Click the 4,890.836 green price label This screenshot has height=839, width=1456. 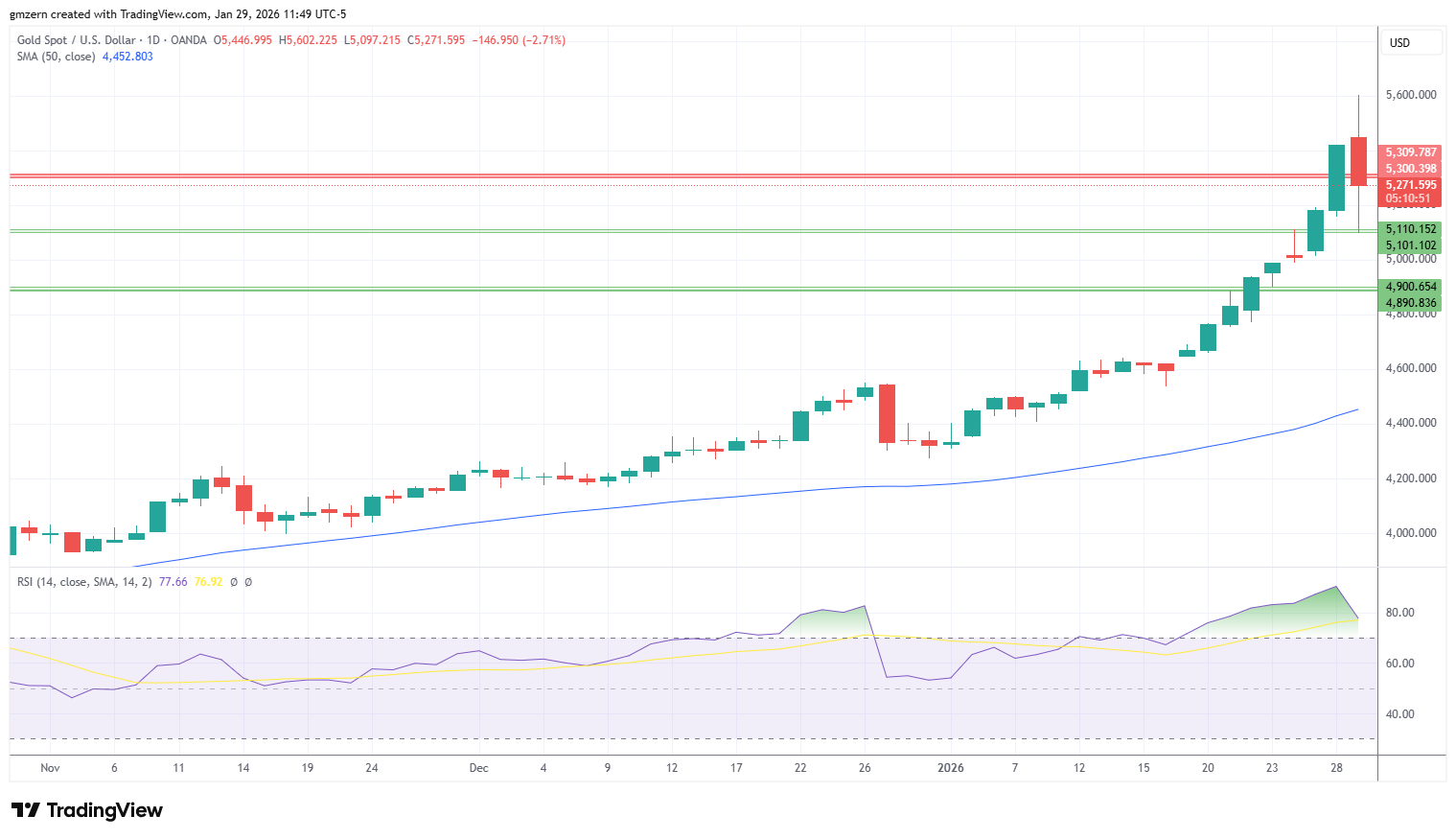pyautogui.click(x=1410, y=303)
